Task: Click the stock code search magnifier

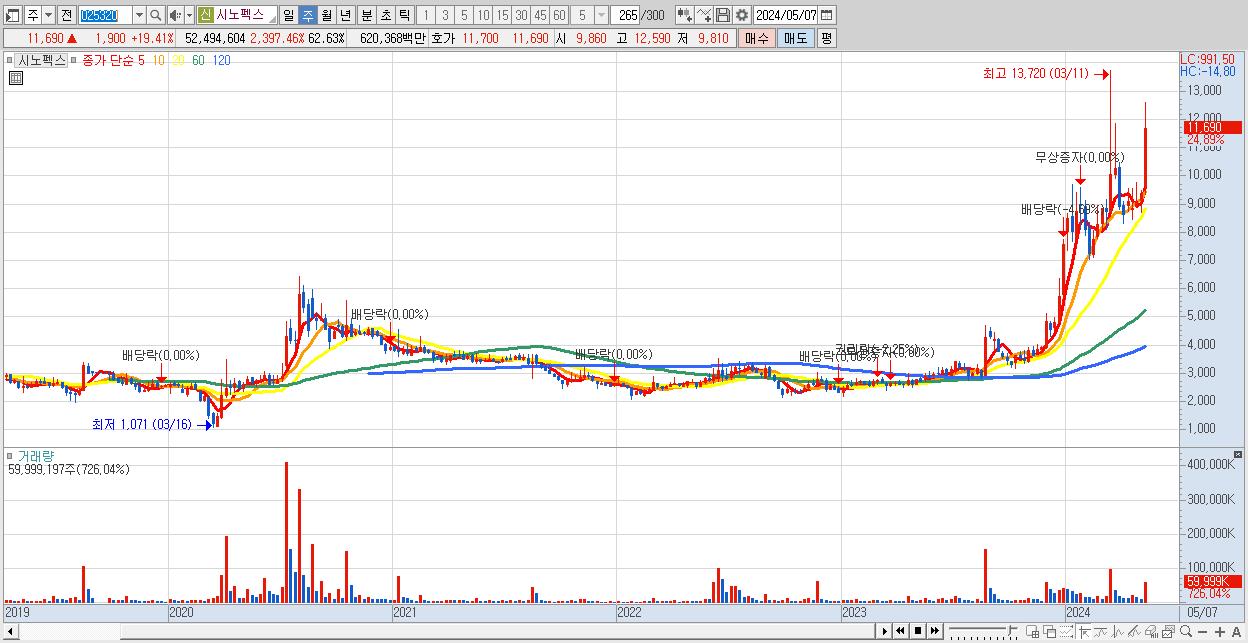Action: 156,15
